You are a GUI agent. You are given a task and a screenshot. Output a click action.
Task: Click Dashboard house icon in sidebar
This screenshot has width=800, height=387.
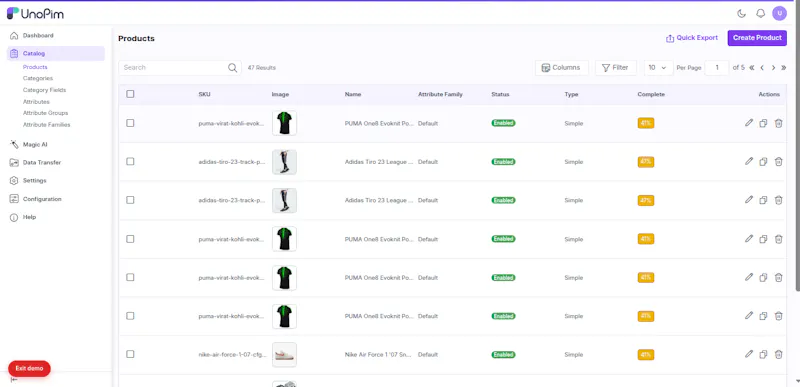tap(14, 36)
